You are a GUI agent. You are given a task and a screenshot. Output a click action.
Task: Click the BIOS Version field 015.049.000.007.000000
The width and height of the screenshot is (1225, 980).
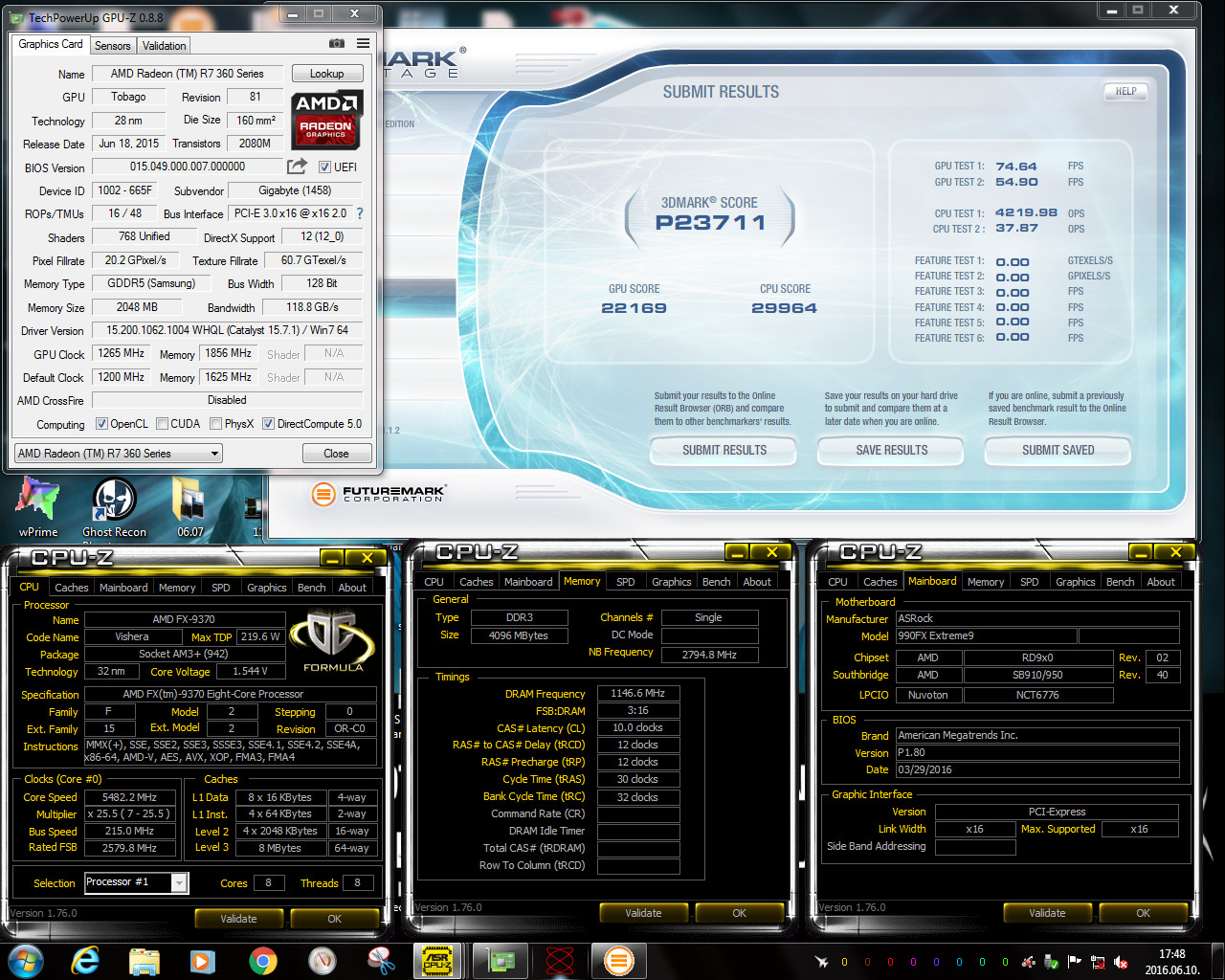(x=188, y=167)
